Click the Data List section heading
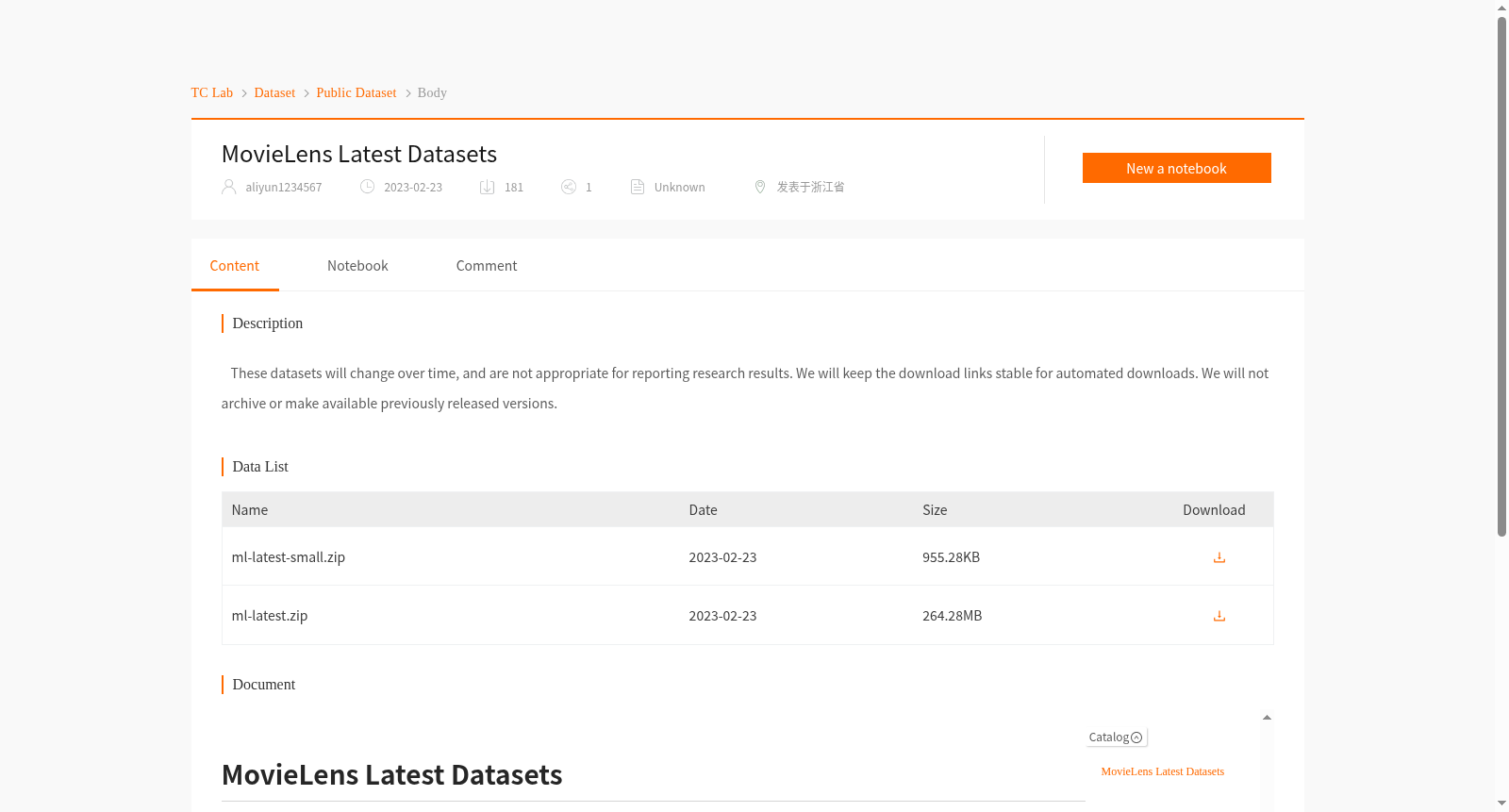This screenshot has height=812, width=1509. point(260,467)
